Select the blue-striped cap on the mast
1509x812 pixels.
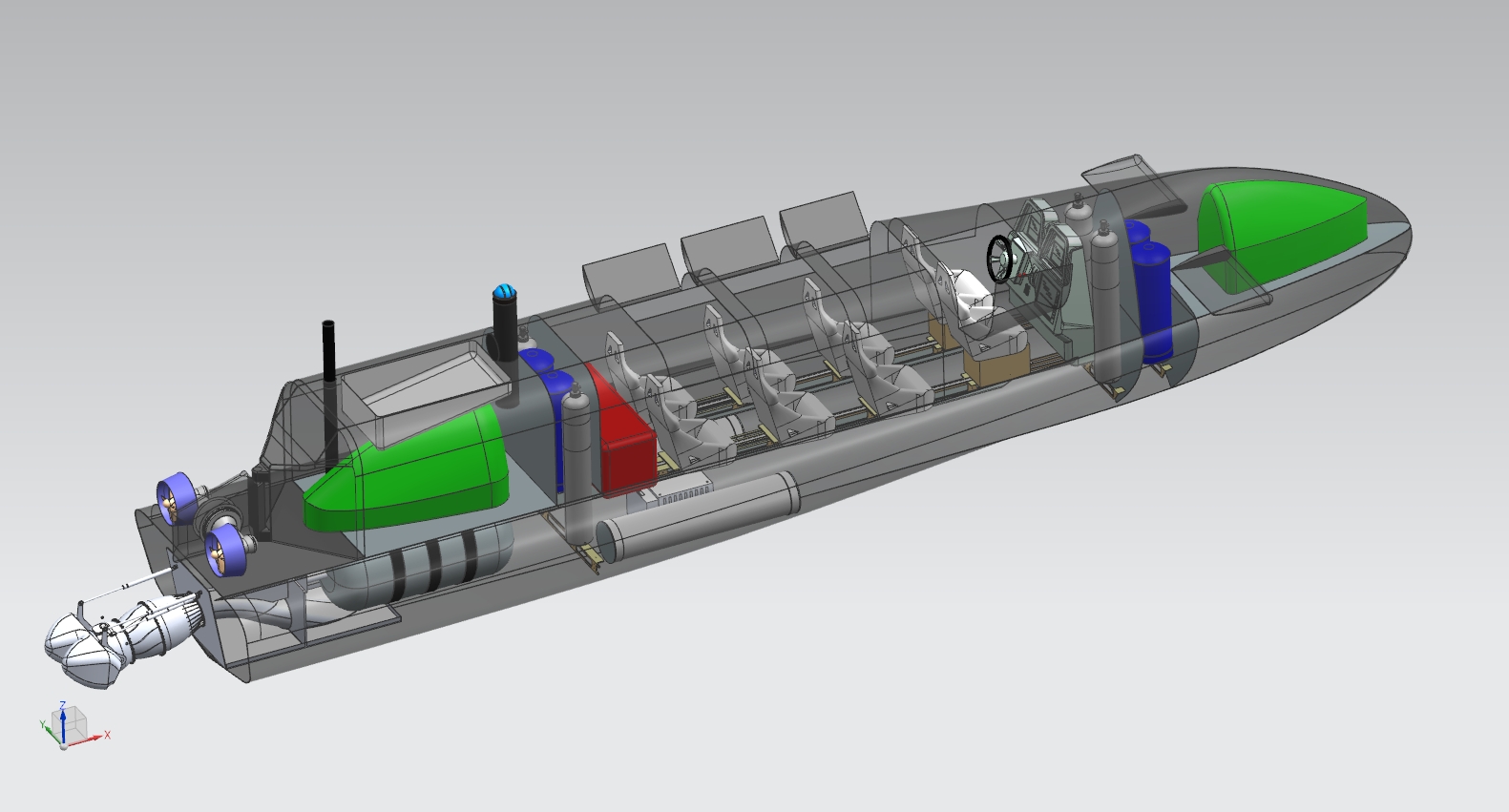tap(504, 292)
